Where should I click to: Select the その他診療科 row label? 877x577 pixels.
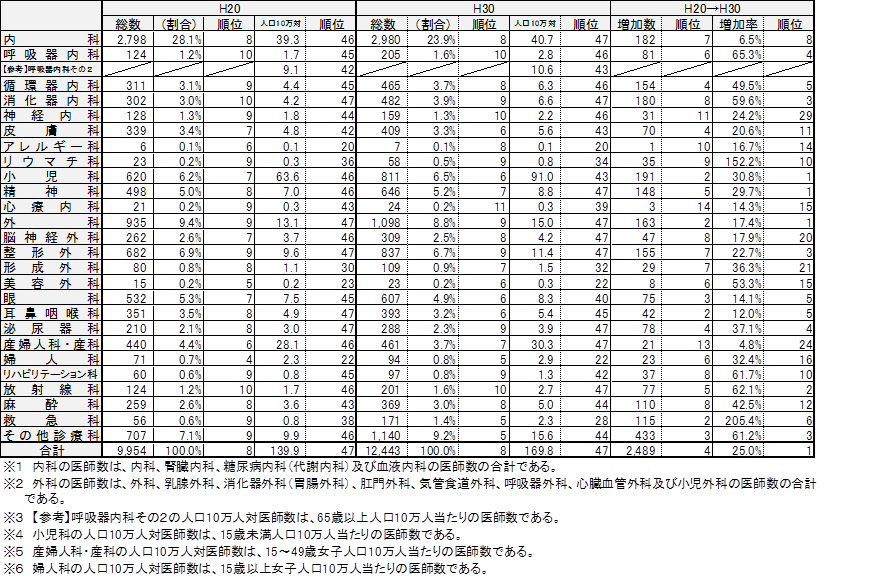pos(51,436)
